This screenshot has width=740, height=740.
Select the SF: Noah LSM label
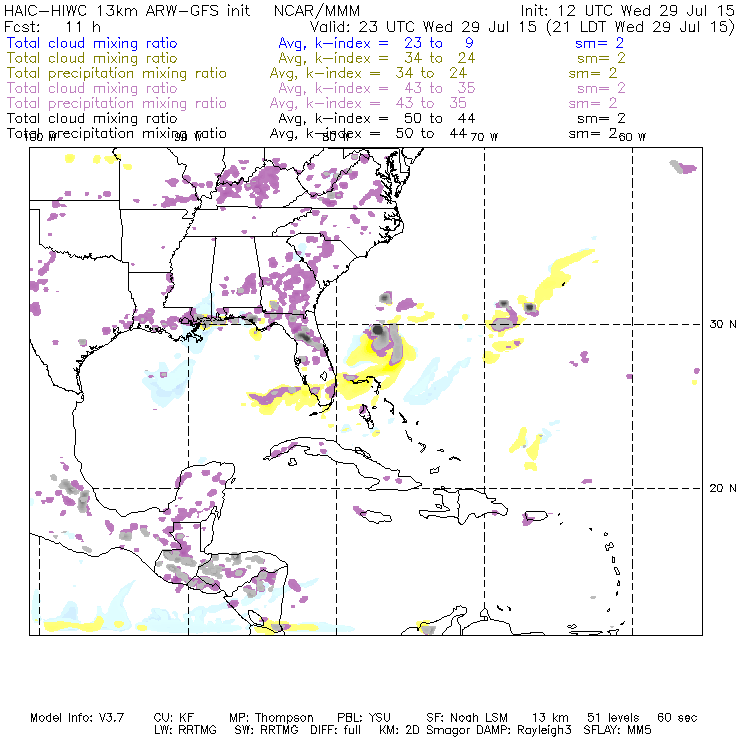click(x=467, y=718)
